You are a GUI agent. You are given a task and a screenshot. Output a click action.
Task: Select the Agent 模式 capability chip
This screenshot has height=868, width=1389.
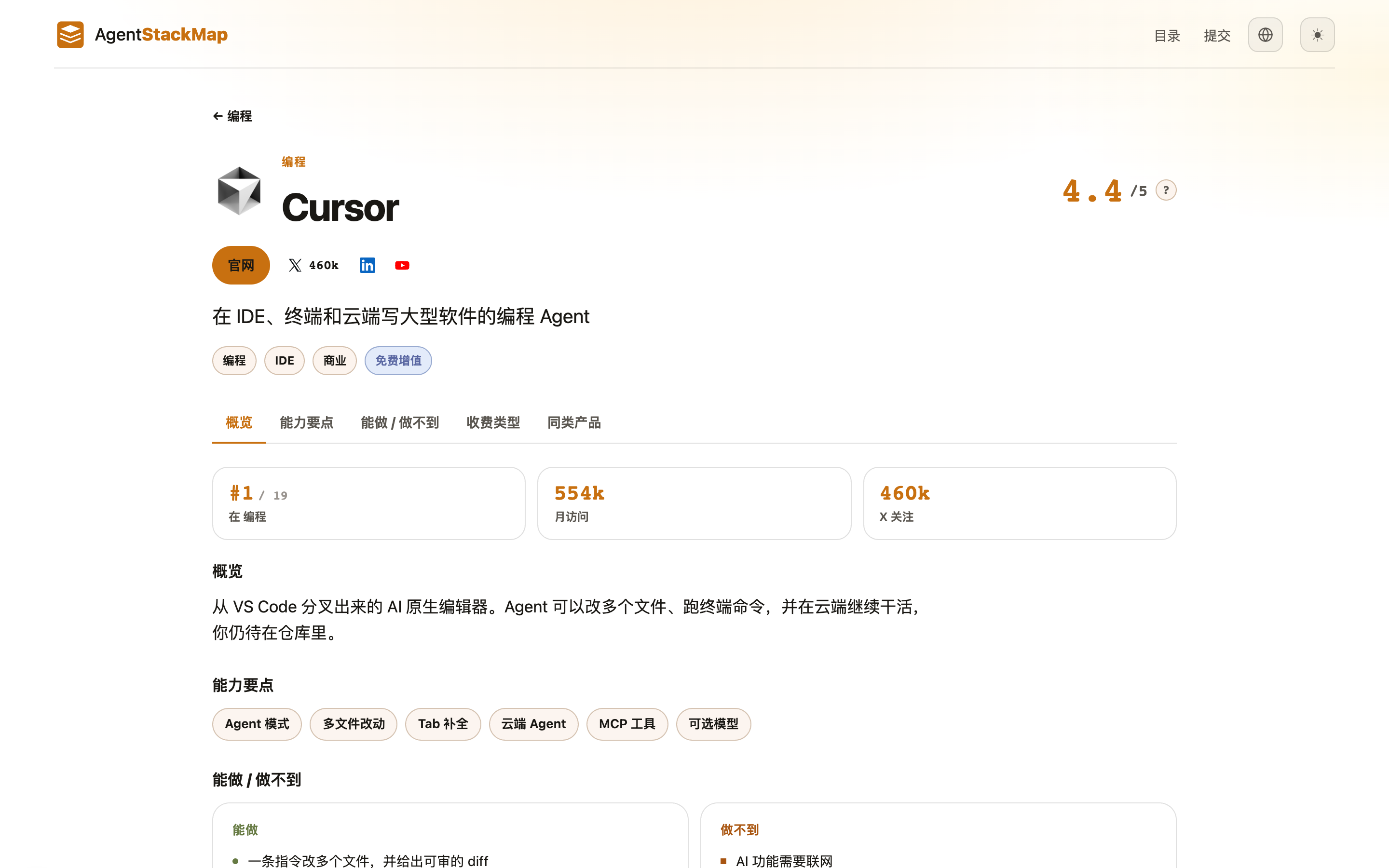(x=257, y=724)
